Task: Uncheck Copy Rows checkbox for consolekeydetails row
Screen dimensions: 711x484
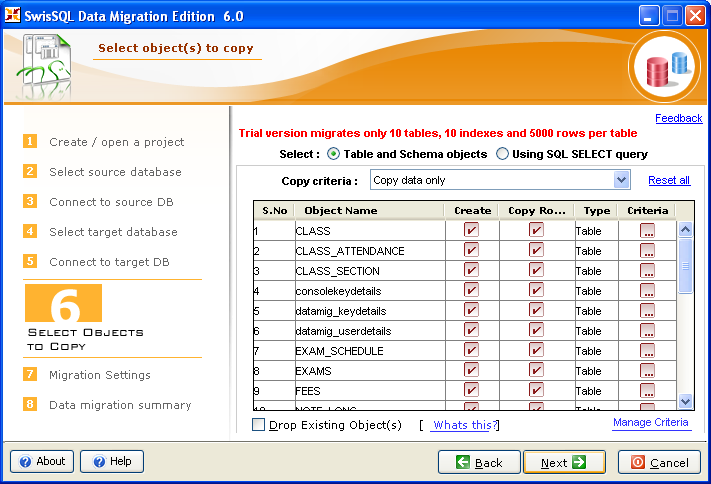Action: (536, 290)
